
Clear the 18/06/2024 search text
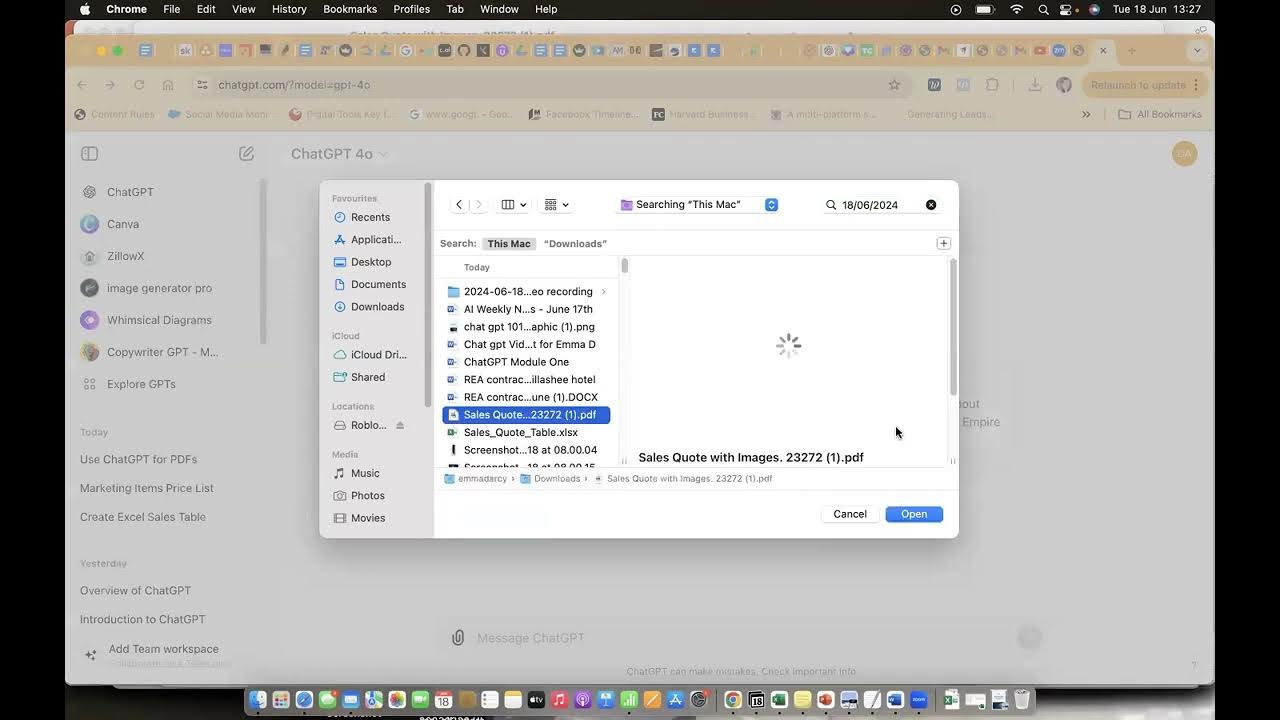click(x=931, y=205)
